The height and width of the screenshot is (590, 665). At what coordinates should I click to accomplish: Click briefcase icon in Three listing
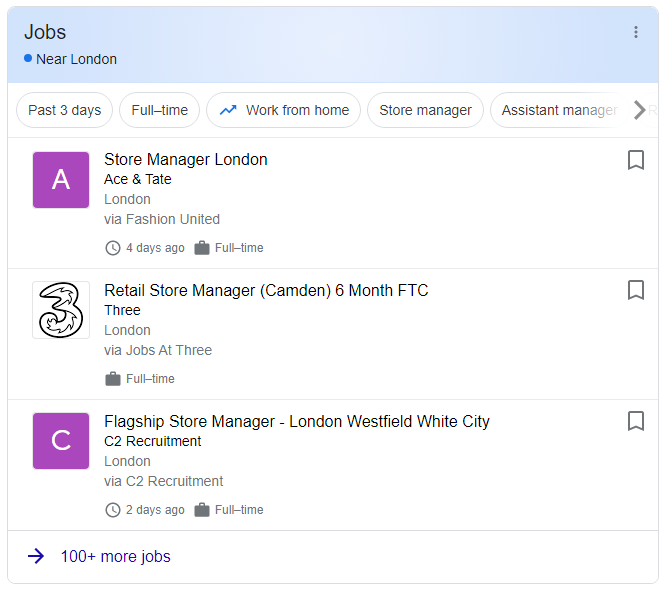click(x=113, y=379)
